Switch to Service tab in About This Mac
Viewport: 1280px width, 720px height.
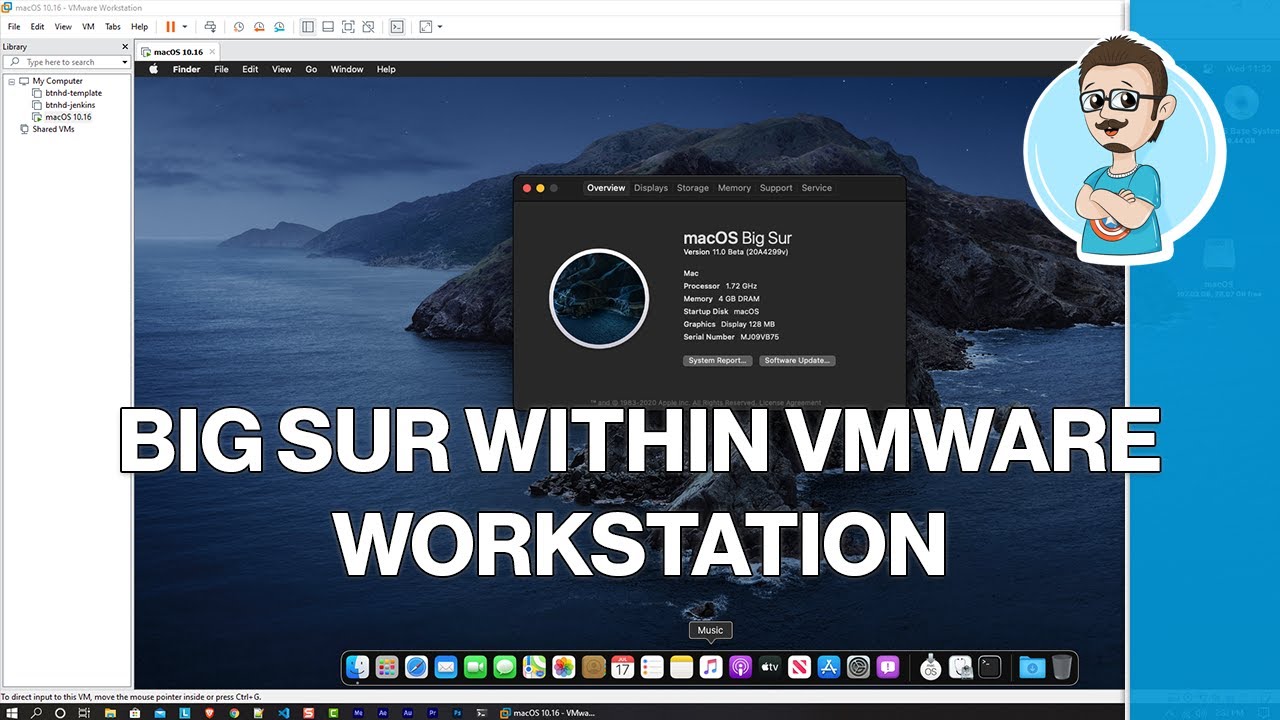817,188
